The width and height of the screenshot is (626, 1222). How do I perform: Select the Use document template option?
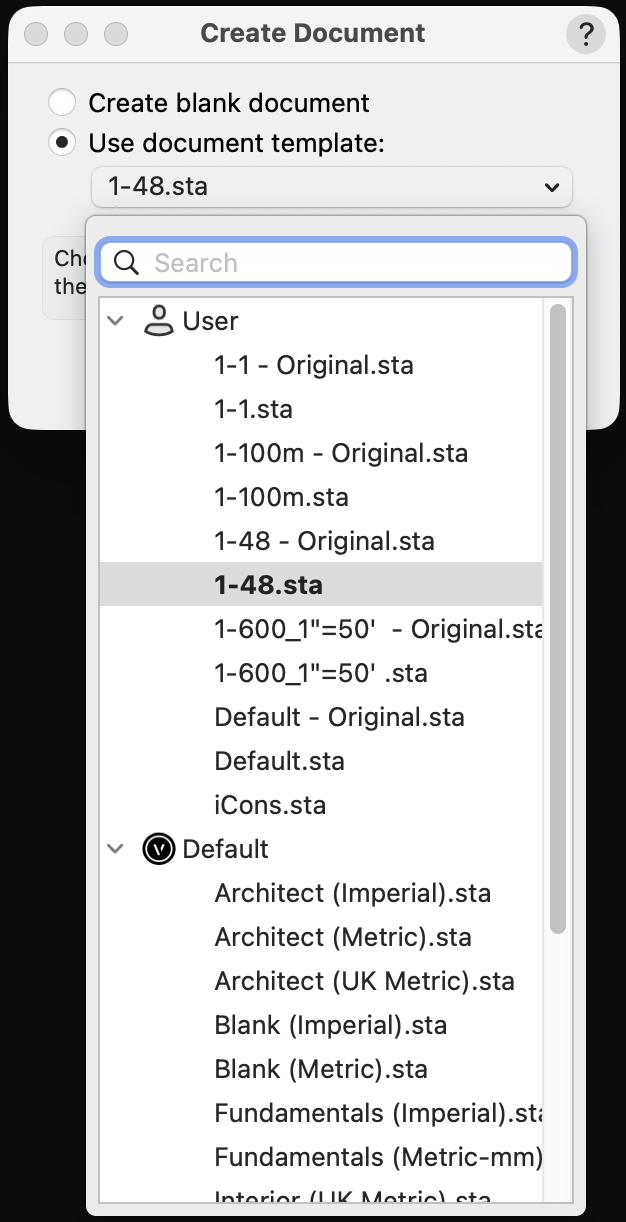point(62,143)
